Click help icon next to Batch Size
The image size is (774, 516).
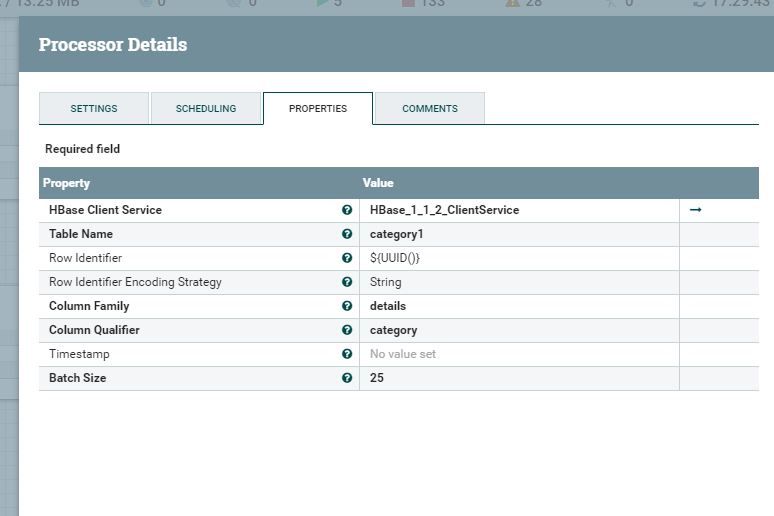point(347,378)
